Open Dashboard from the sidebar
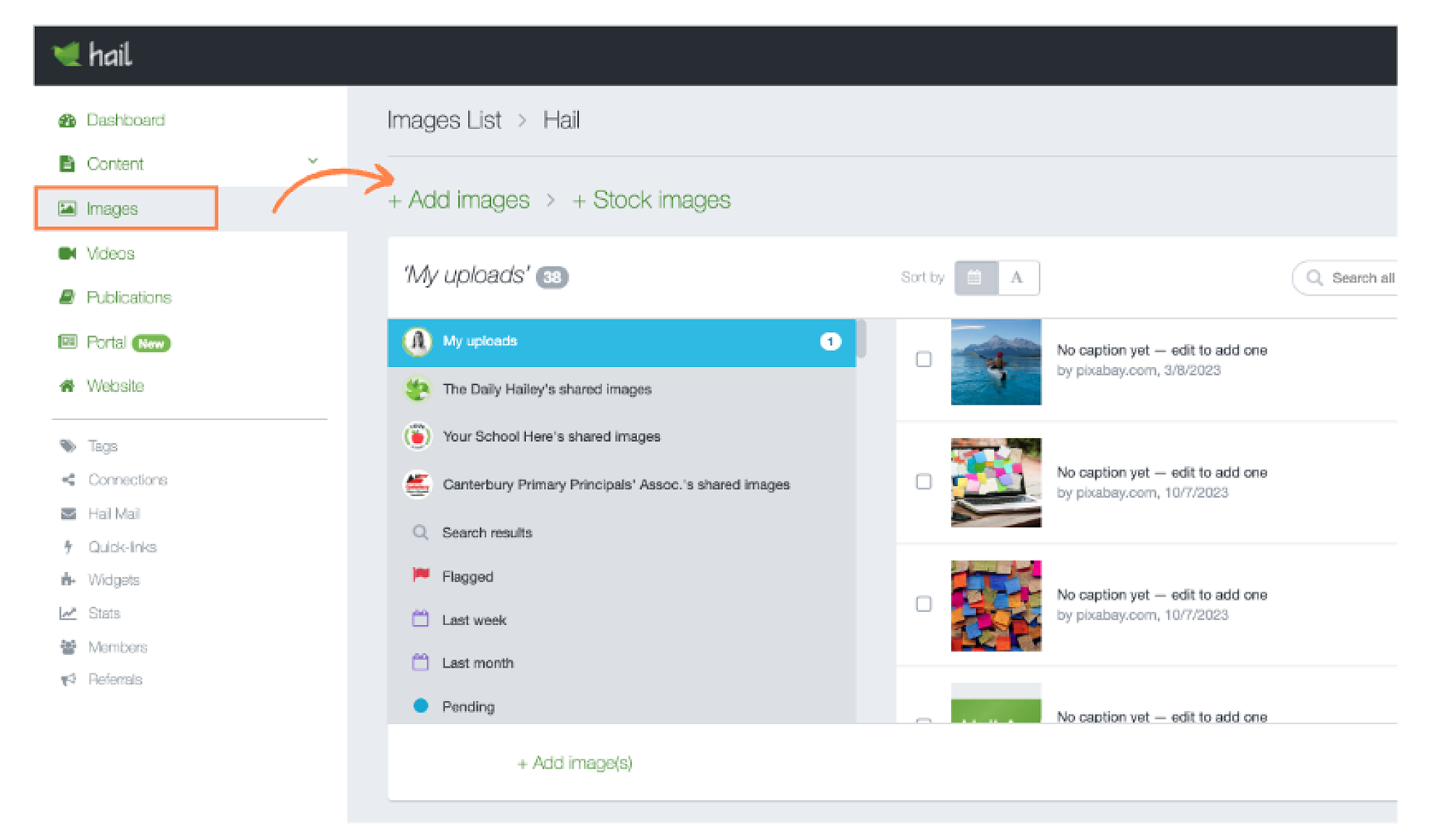The height and width of the screenshot is (840, 1449). [125, 120]
